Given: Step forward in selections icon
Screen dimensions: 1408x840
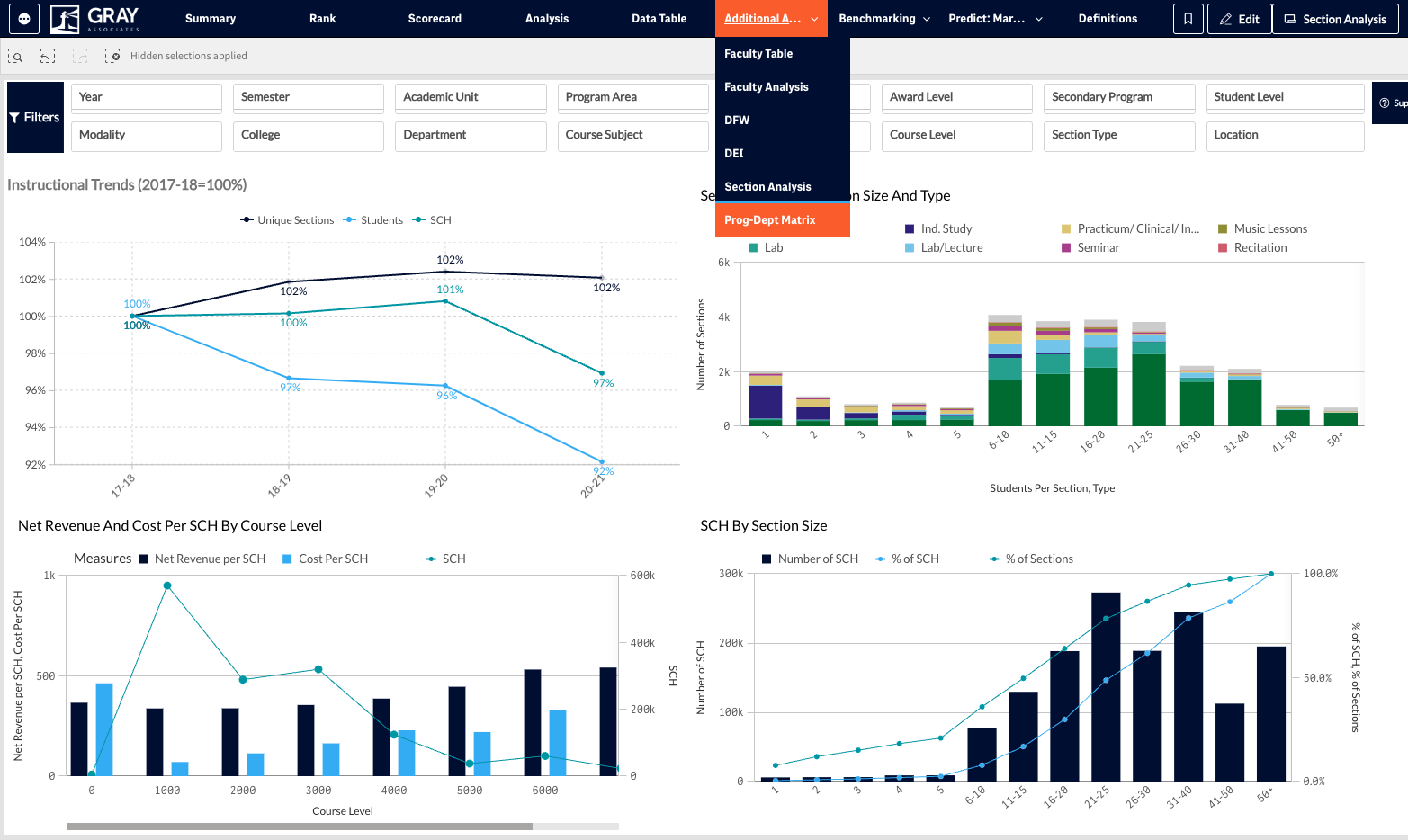Looking at the screenshot, I should [x=80, y=56].
